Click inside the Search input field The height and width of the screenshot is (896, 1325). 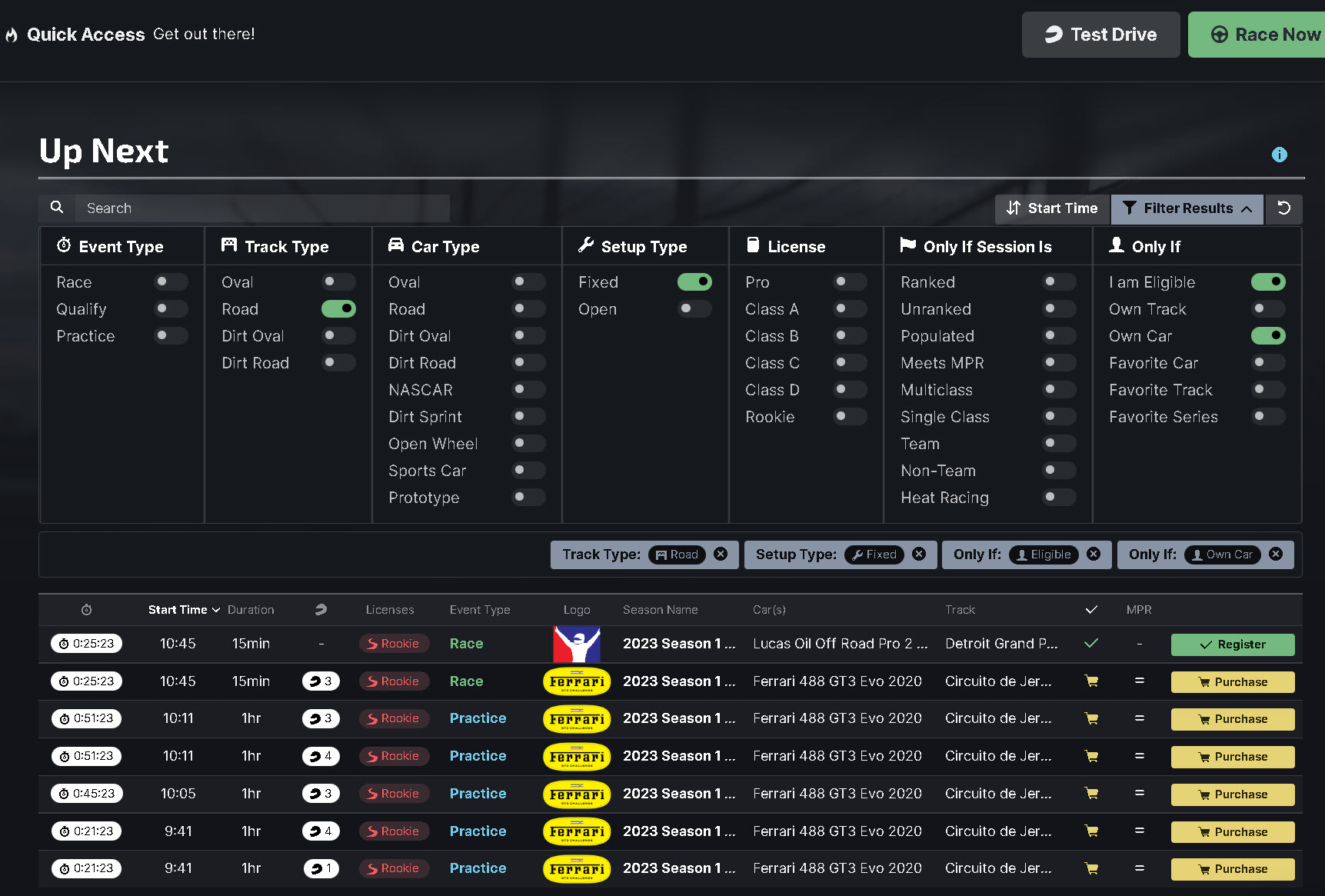(x=261, y=208)
